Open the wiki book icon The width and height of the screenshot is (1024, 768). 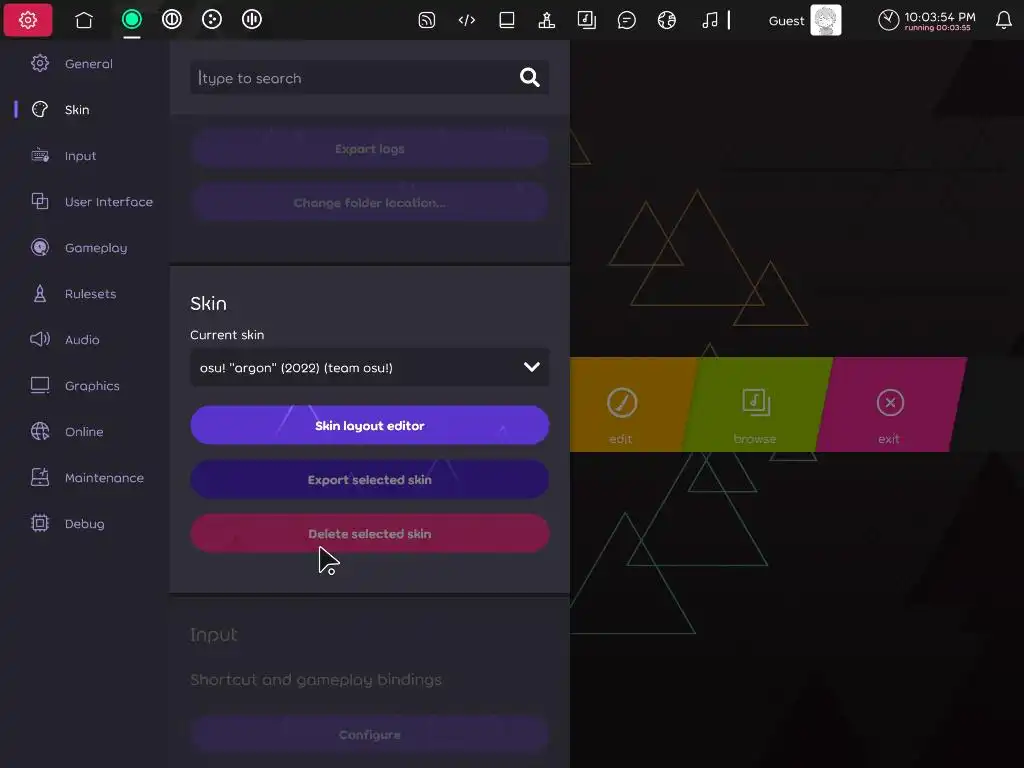pos(507,20)
